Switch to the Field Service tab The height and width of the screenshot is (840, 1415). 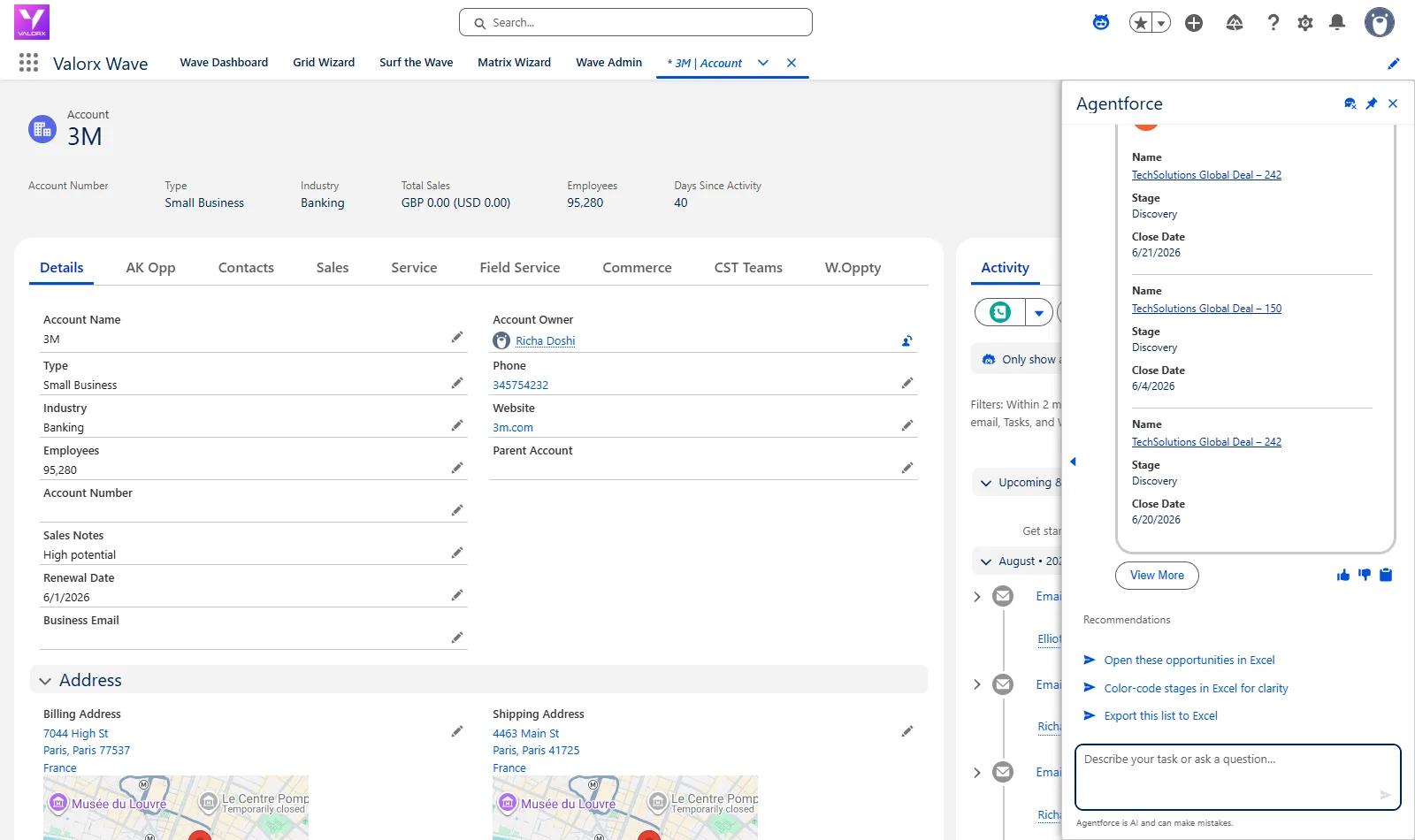point(520,268)
